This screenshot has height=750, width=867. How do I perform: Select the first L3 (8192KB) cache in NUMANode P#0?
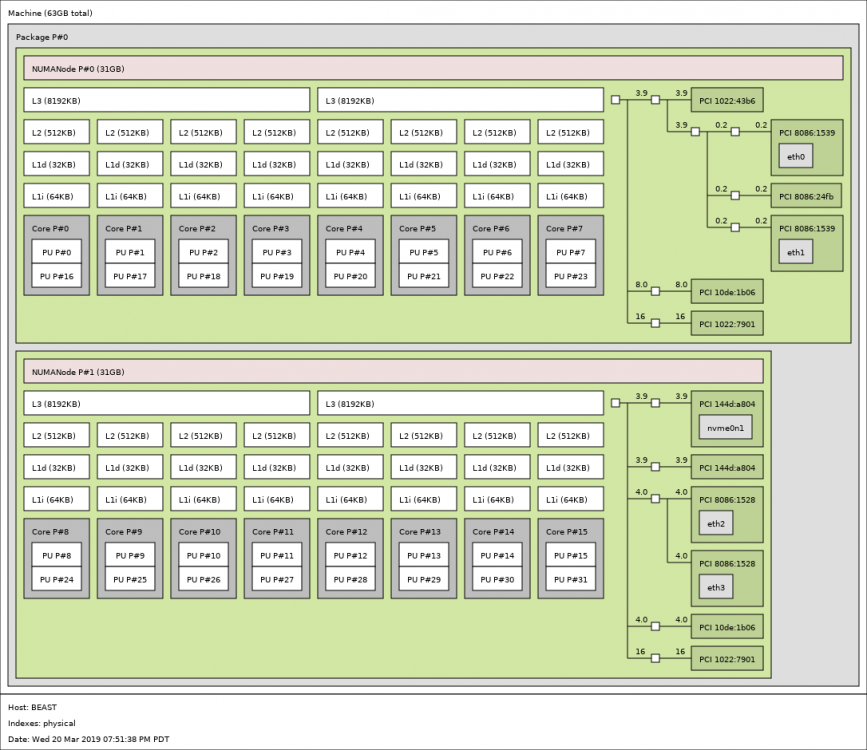click(166, 100)
